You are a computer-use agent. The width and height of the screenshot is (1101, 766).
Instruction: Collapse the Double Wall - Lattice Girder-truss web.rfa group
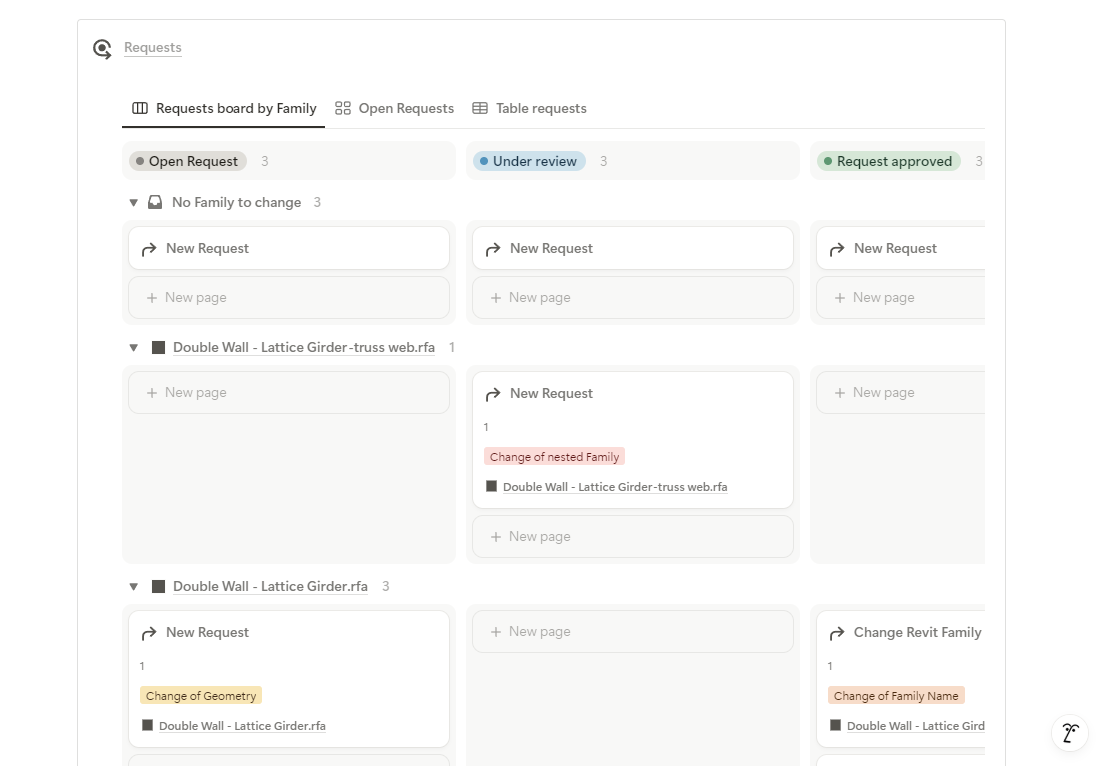tap(134, 347)
